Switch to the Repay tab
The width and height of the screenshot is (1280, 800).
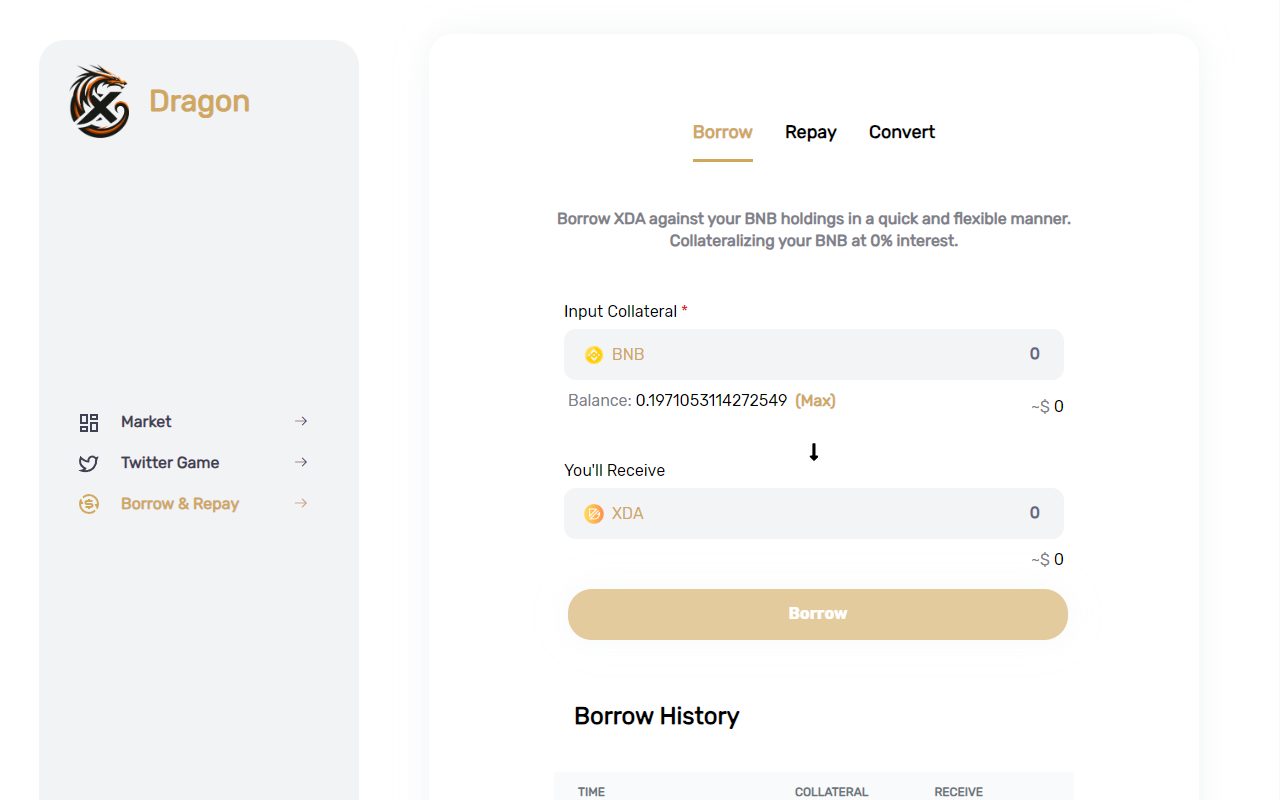pyautogui.click(x=810, y=132)
